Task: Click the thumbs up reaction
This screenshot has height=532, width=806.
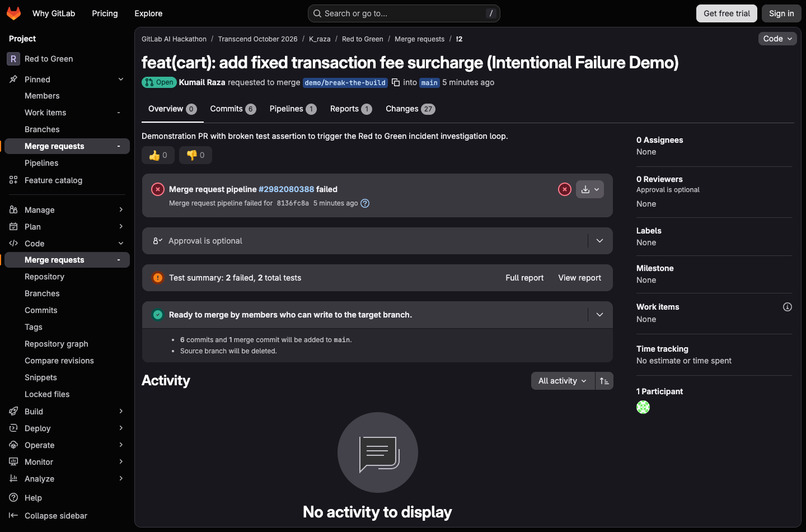Action: coord(158,155)
